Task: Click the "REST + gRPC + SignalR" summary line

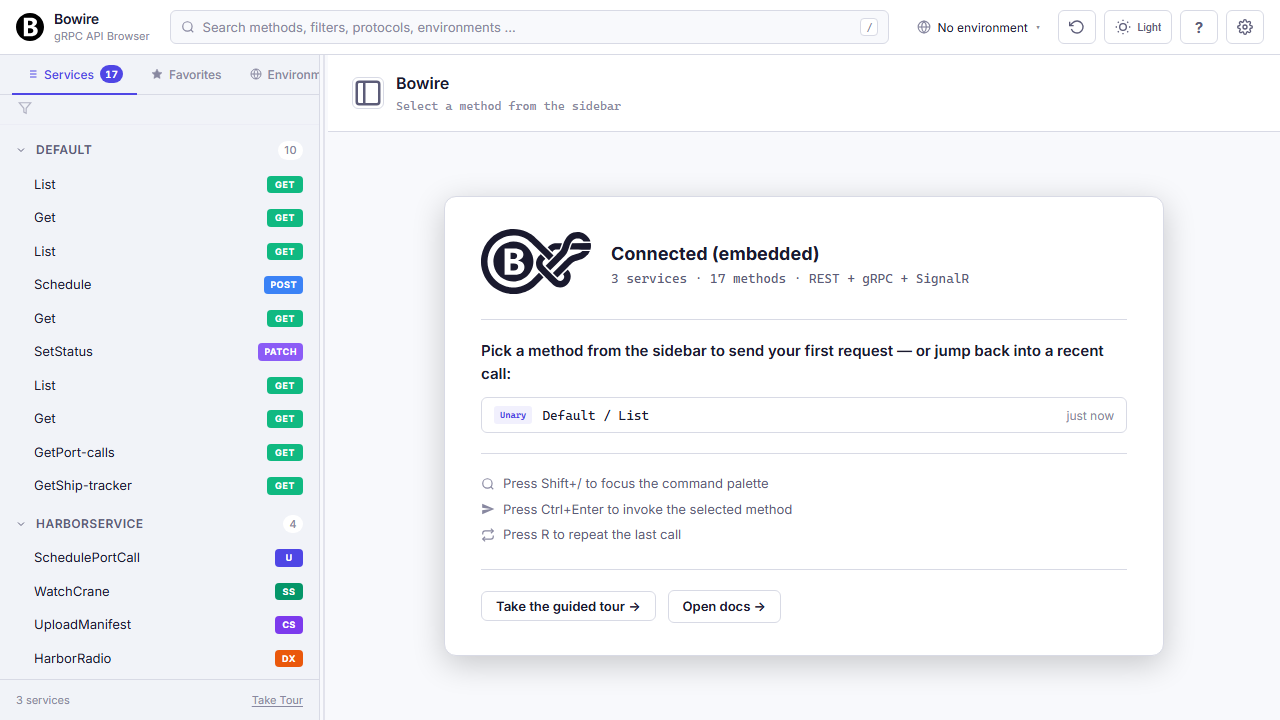Action: (889, 279)
